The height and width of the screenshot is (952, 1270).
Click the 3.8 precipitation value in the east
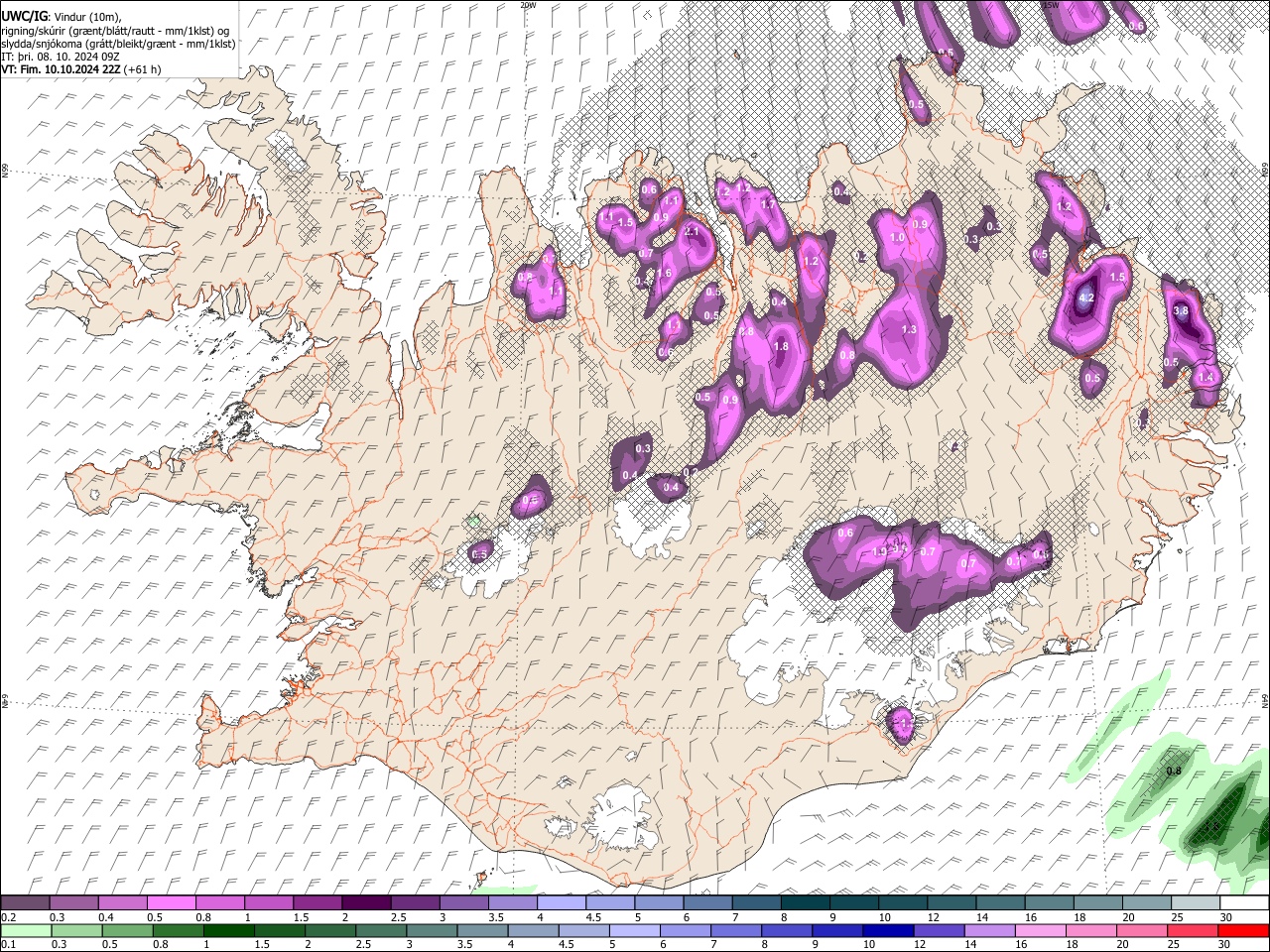click(x=1181, y=310)
